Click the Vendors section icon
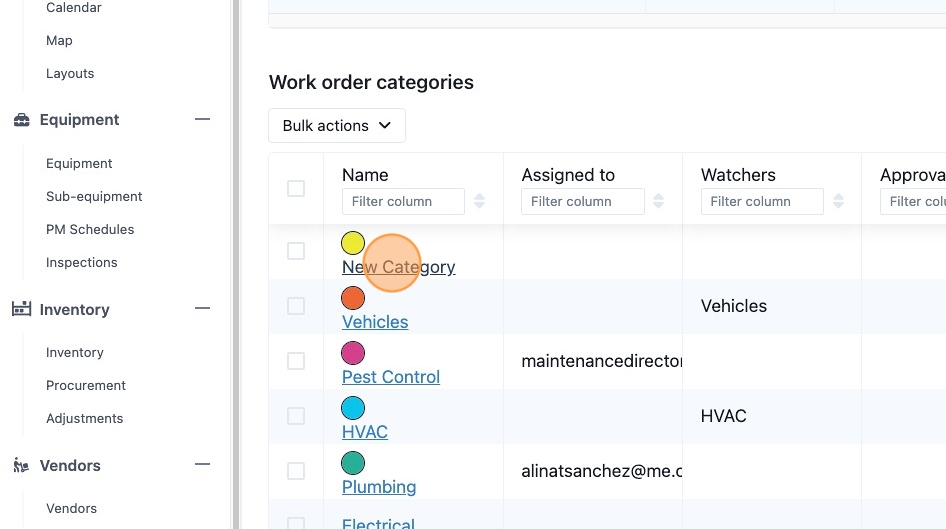Image resolution: width=946 pixels, height=529 pixels. click(21, 465)
